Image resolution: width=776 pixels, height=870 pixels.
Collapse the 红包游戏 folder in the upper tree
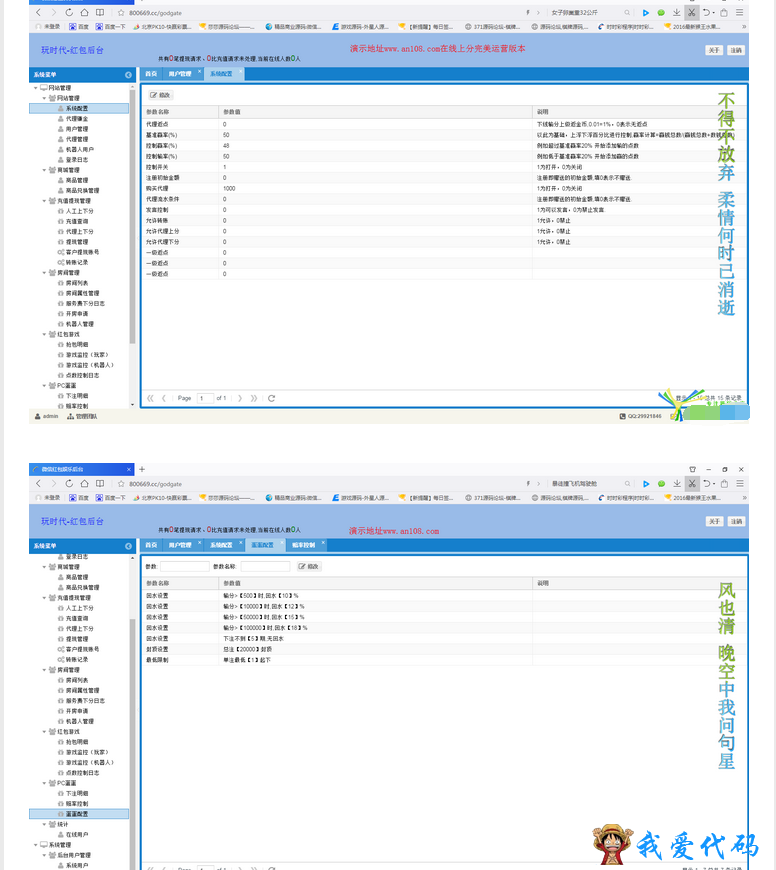(x=45, y=334)
